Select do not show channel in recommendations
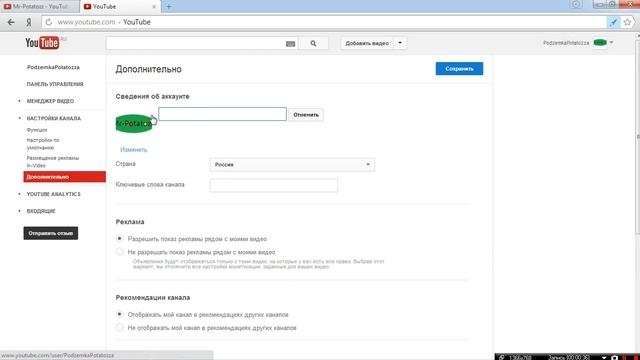 click(x=119, y=327)
